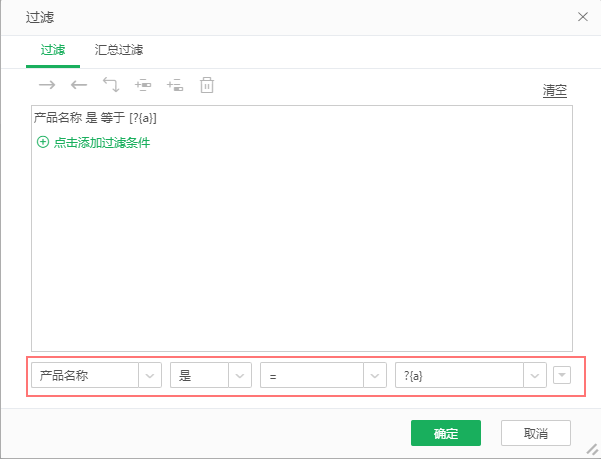The width and height of the screenshot is (601, 459).
Task: Expand the 是 condition dropdown
Action: (239, 375)
